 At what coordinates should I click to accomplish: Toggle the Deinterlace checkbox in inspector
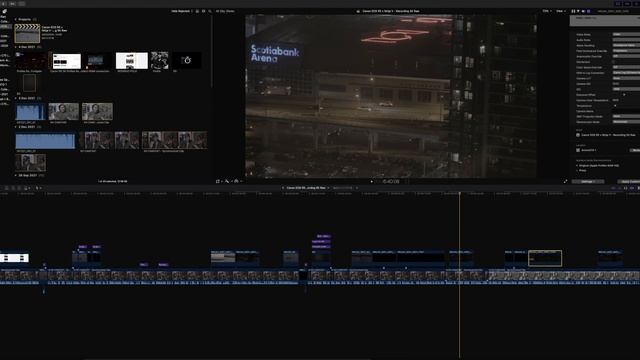[614, 62]
